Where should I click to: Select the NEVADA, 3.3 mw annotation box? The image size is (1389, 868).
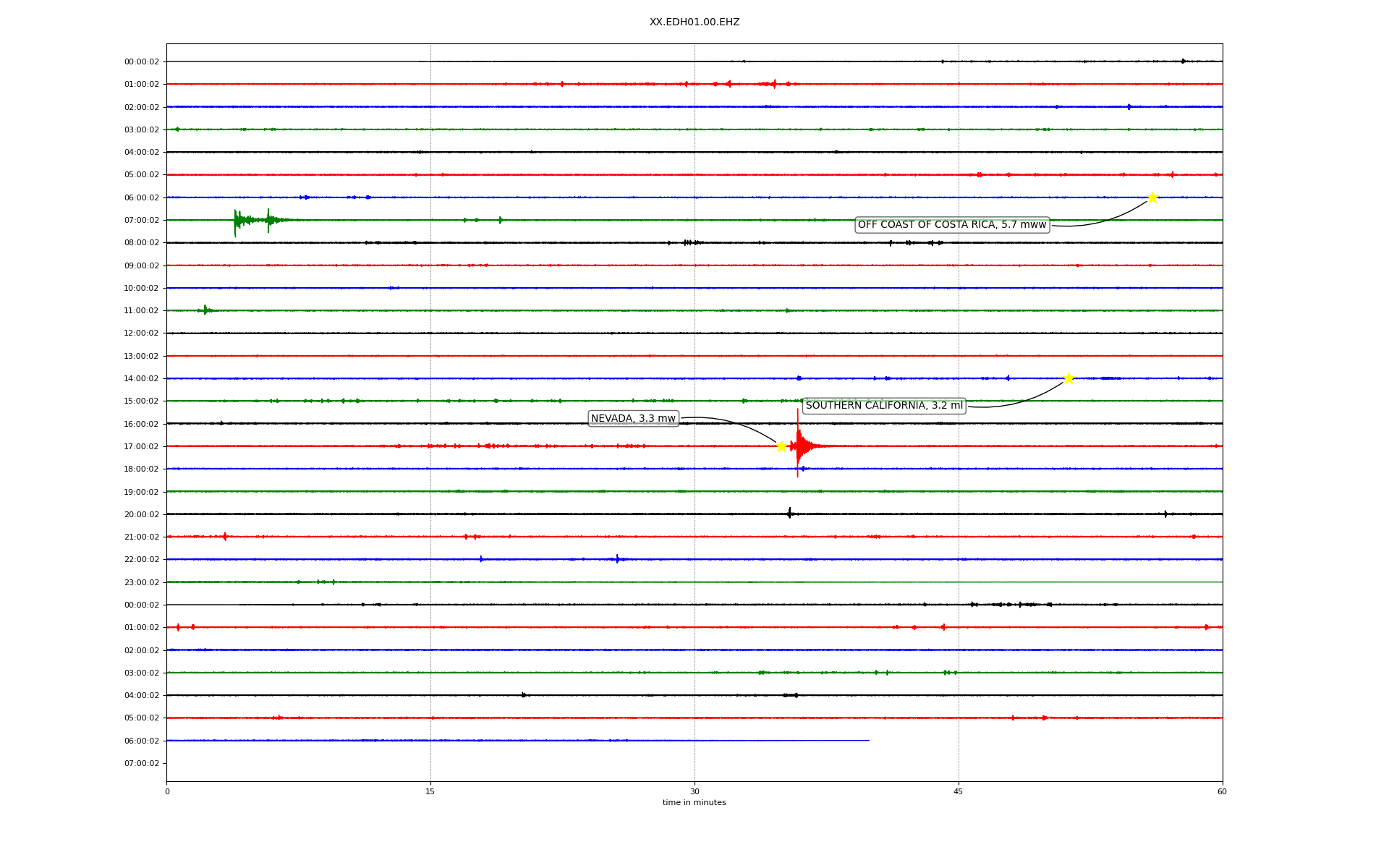coord(633,419)
